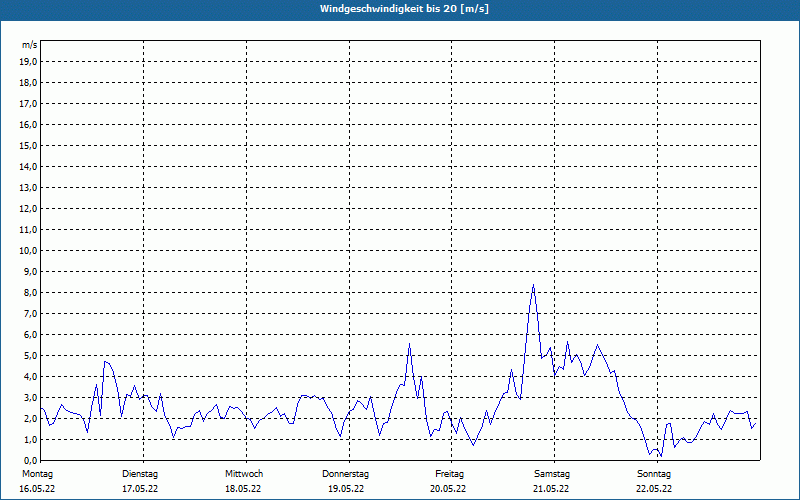Click the 'Mittwoch' day label
The width and height of the screenshot is (800, 500).
pos(244,474)
